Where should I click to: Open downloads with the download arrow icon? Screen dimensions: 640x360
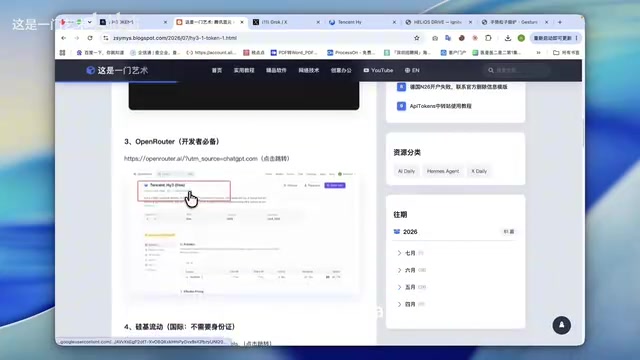(x=508, y=38)
